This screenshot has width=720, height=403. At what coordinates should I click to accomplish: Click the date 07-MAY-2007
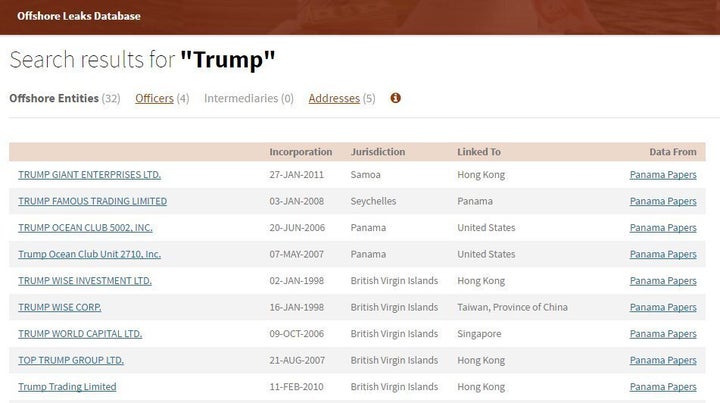[x=297, y=254]
